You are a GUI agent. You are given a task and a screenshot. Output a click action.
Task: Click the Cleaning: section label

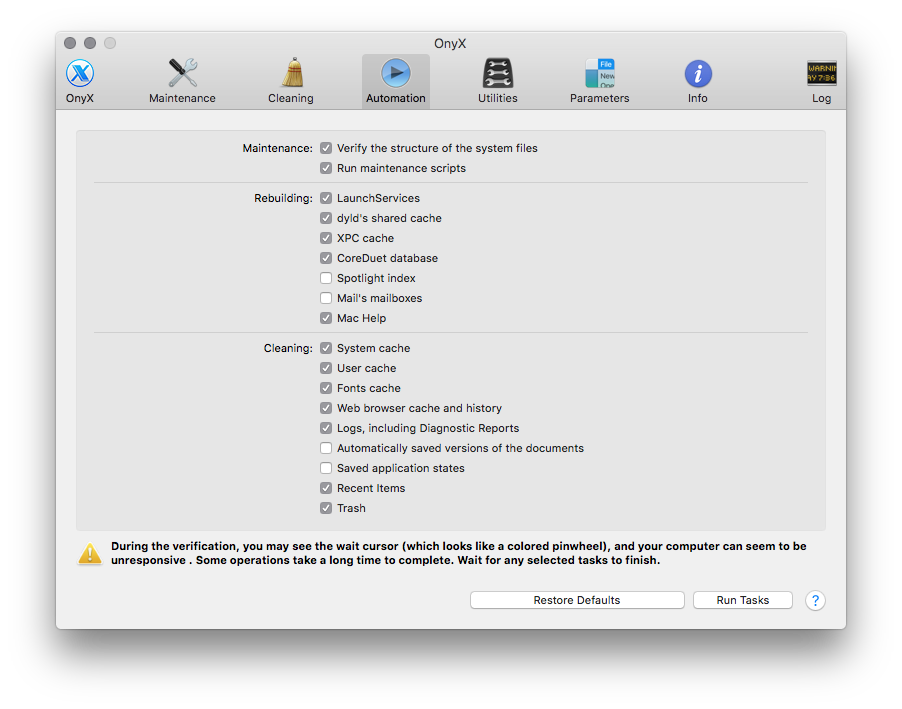288,348
